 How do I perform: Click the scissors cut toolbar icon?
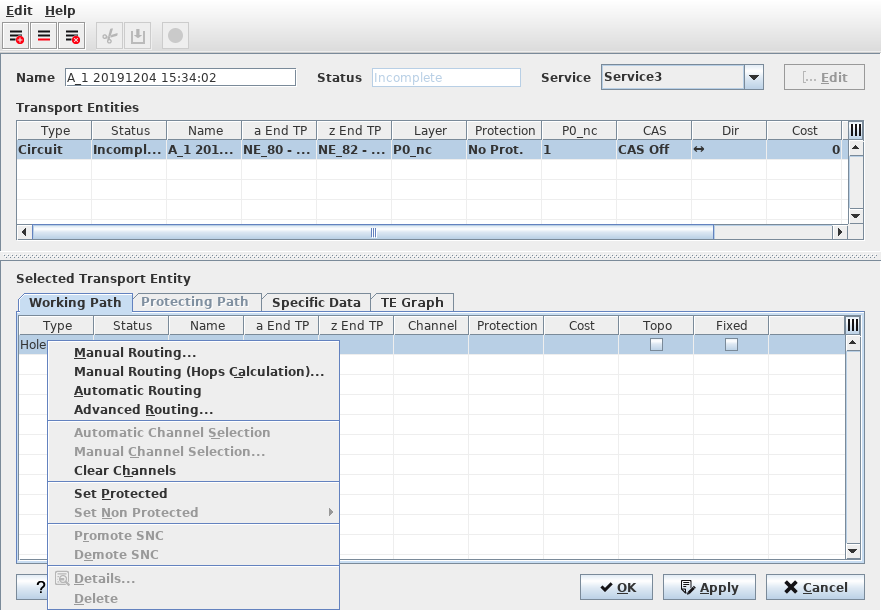pyautogui.click(x=110, y=36)
